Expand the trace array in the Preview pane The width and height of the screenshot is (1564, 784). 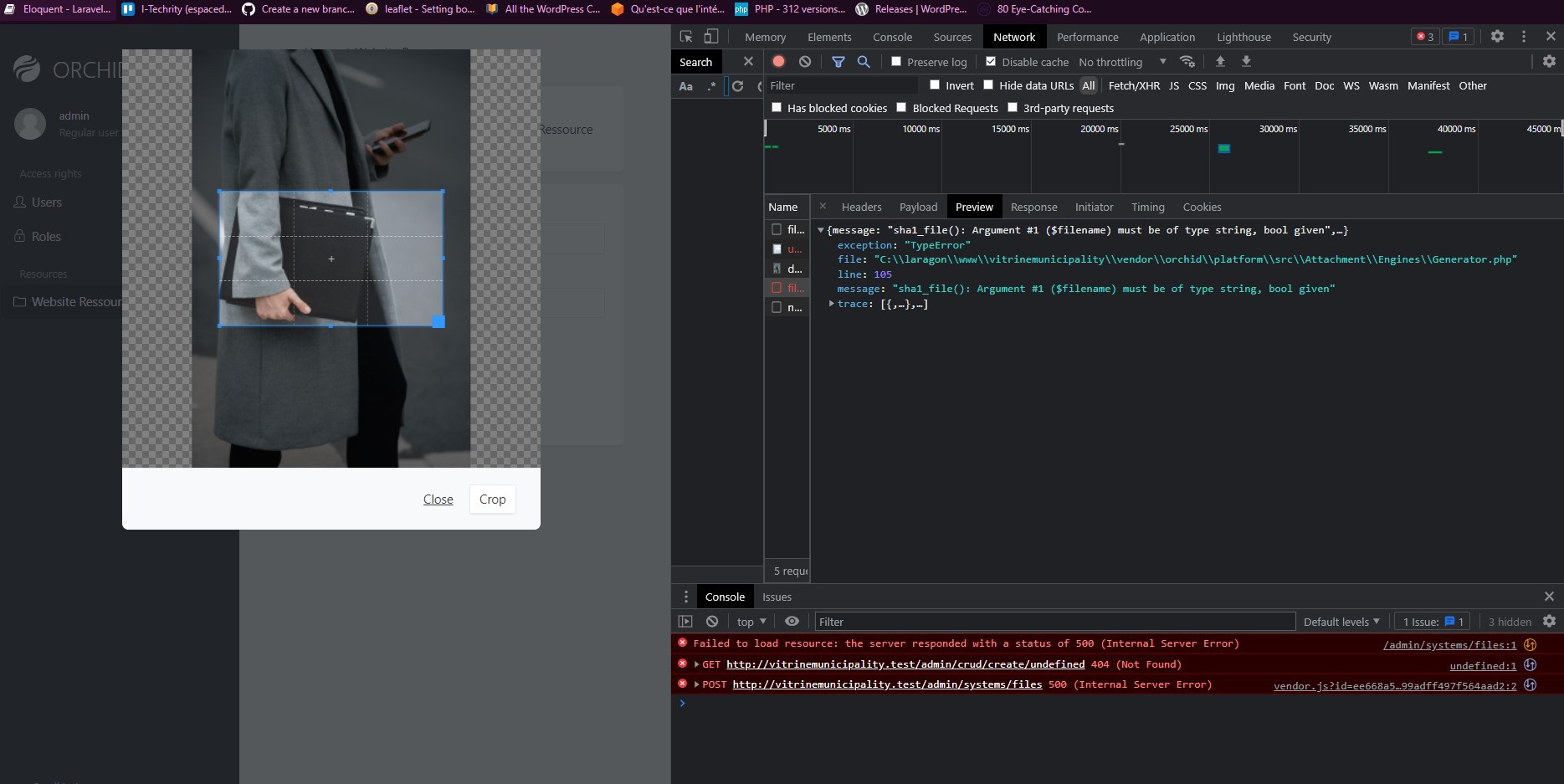click(x=830, y=304)
